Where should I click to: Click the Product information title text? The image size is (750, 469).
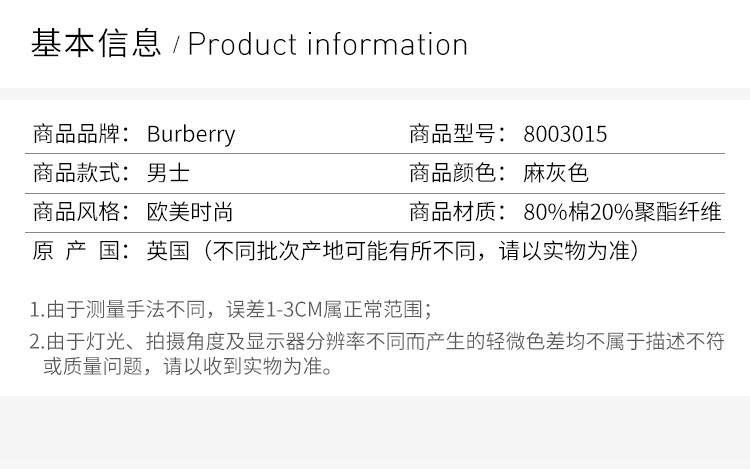coord(328,45)
